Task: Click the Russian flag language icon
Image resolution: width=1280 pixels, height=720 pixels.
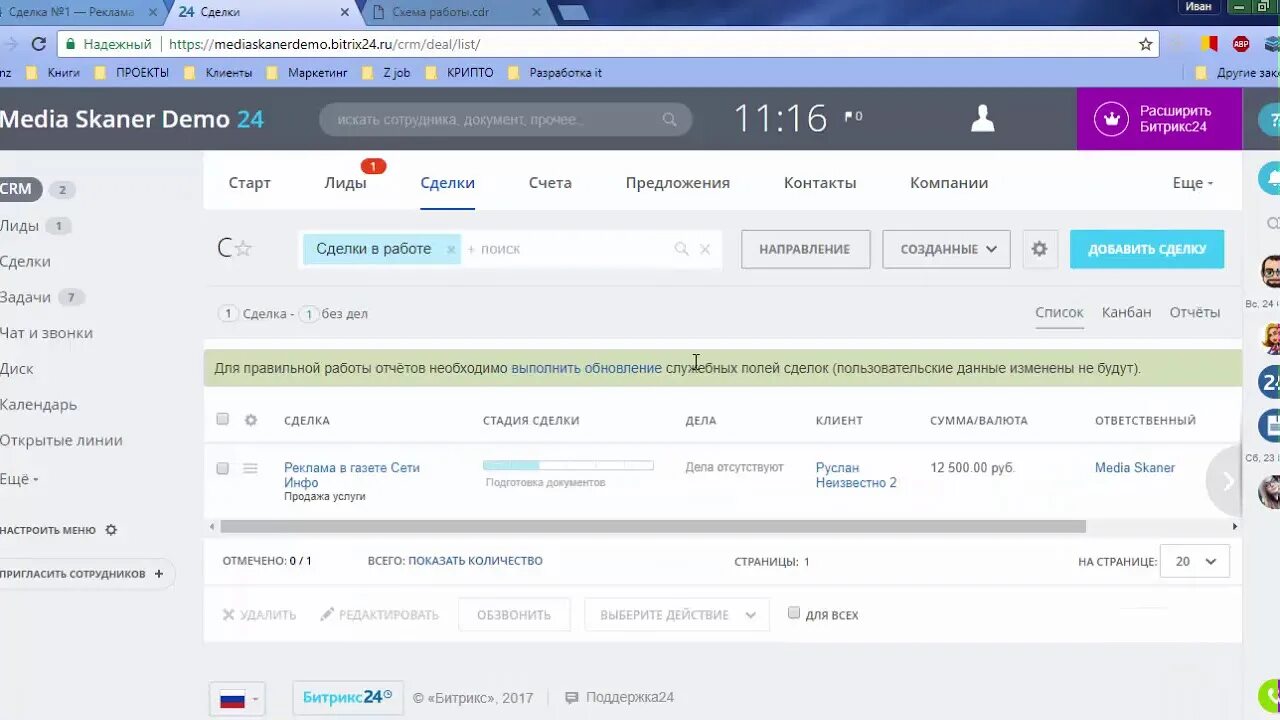Action: point(232,699)
